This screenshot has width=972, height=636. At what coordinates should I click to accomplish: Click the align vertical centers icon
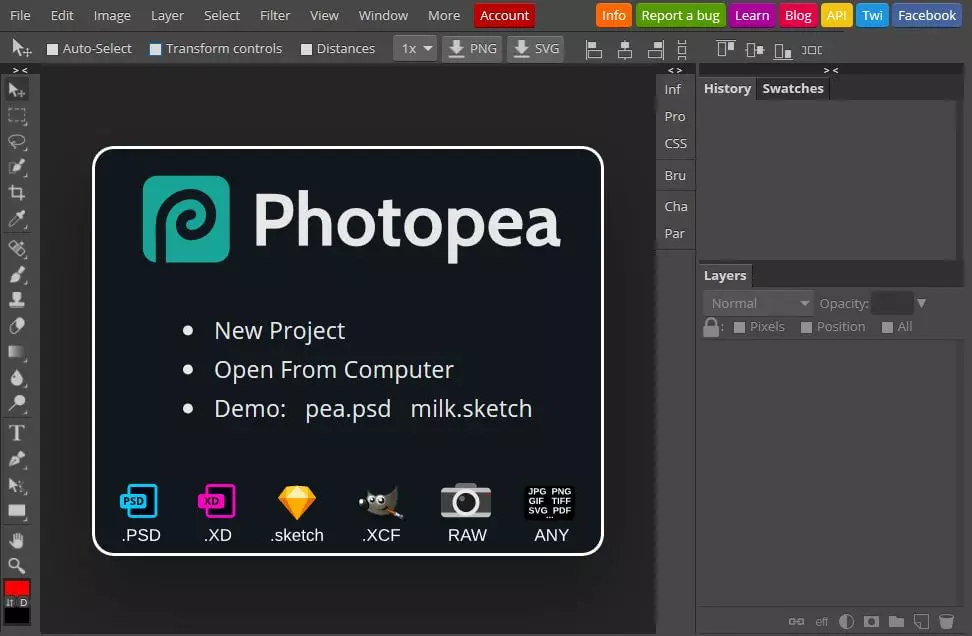[x=754, y=50]
